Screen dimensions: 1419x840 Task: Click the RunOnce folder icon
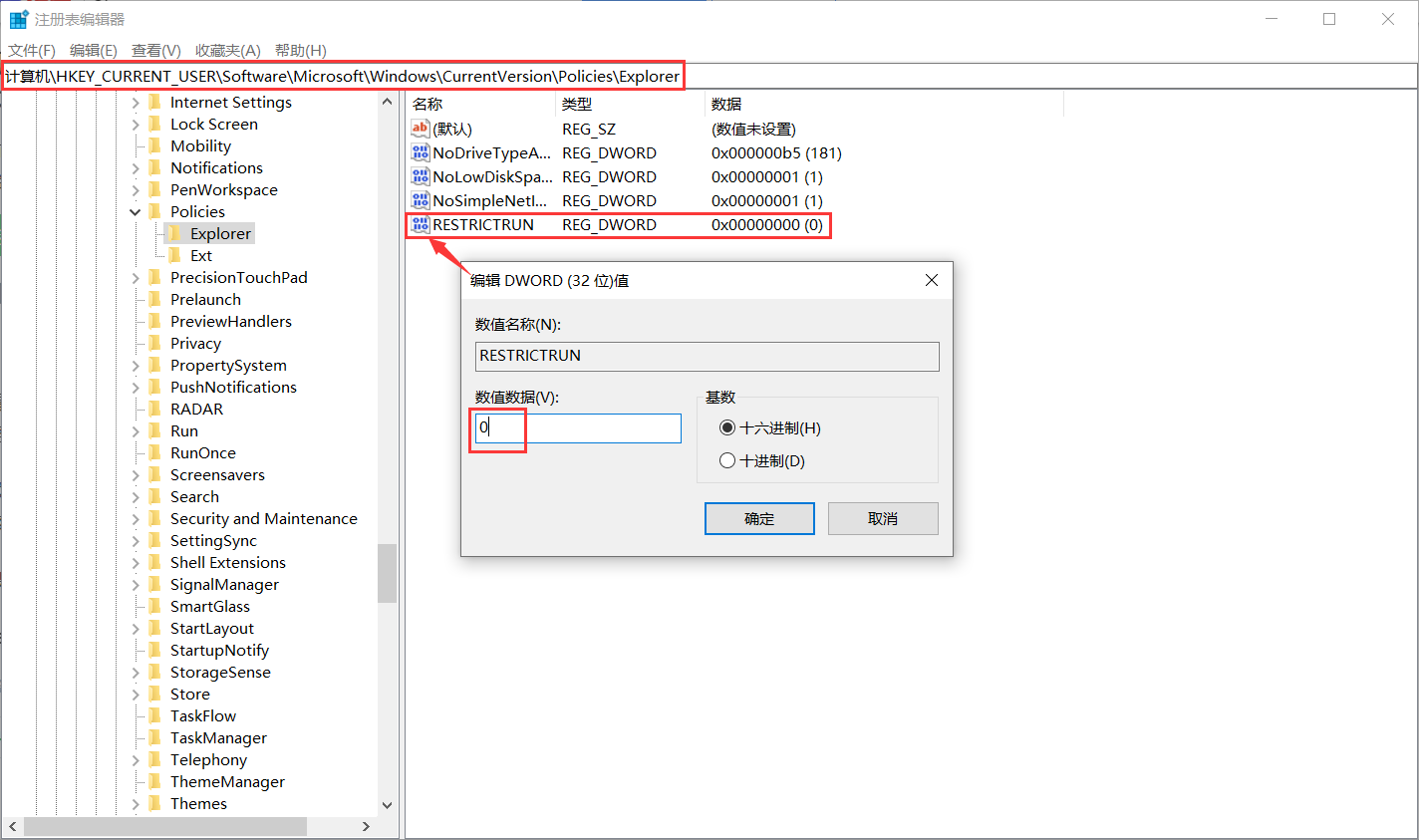(154, 452)
